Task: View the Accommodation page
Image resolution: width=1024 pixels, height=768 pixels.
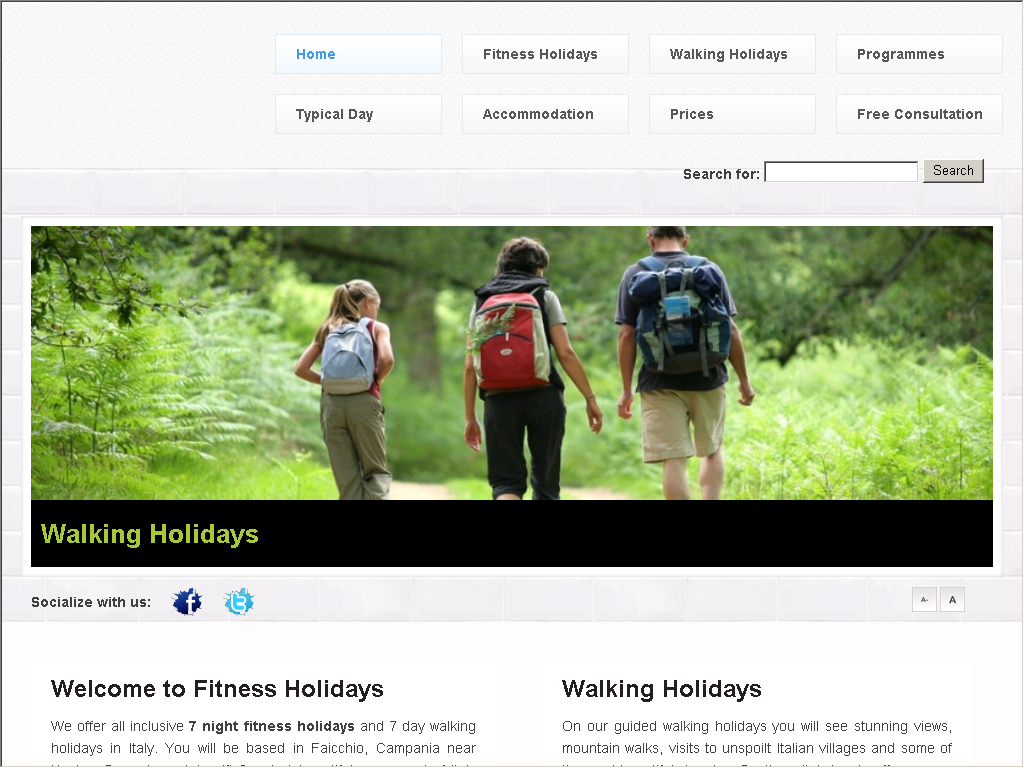Action: [545, 114]
